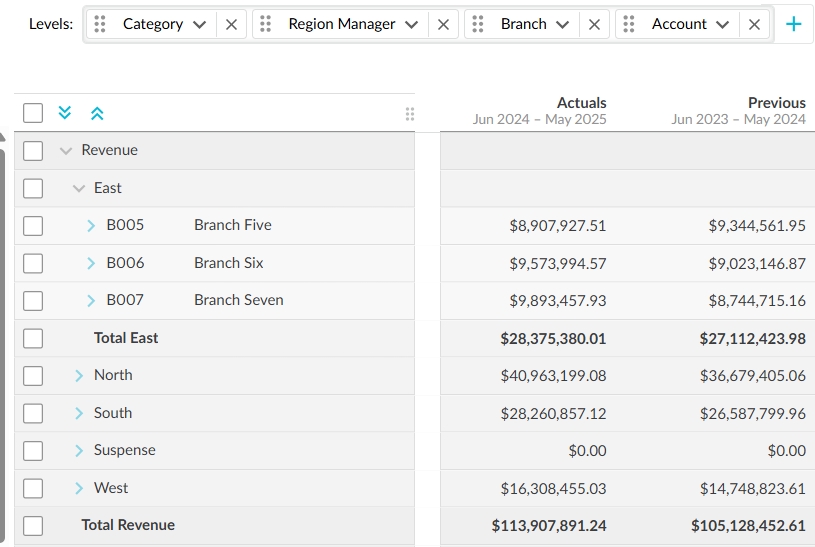Click the Total East actuals value

point(553,338)
